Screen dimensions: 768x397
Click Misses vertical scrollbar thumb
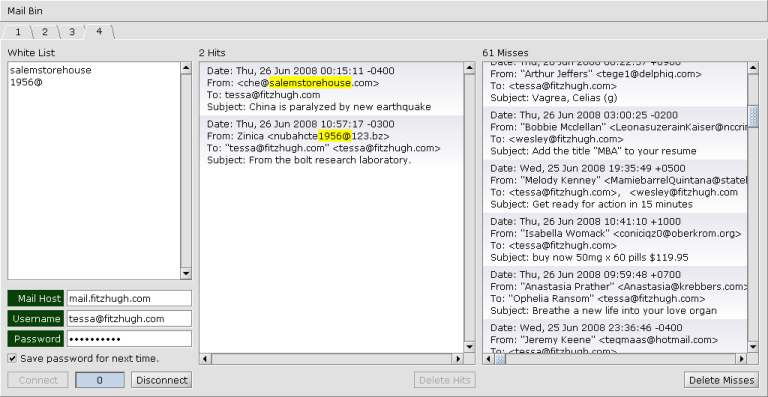pyautogui.click(x=753, y=117)
